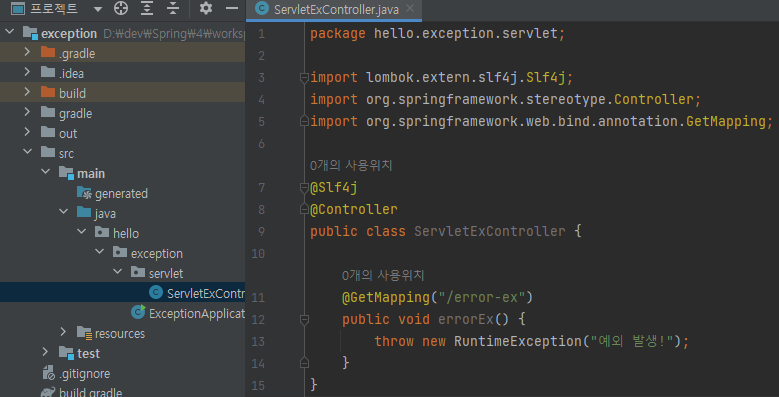Collapse the servlet package
779x397 pixels.
pos(117,272)
